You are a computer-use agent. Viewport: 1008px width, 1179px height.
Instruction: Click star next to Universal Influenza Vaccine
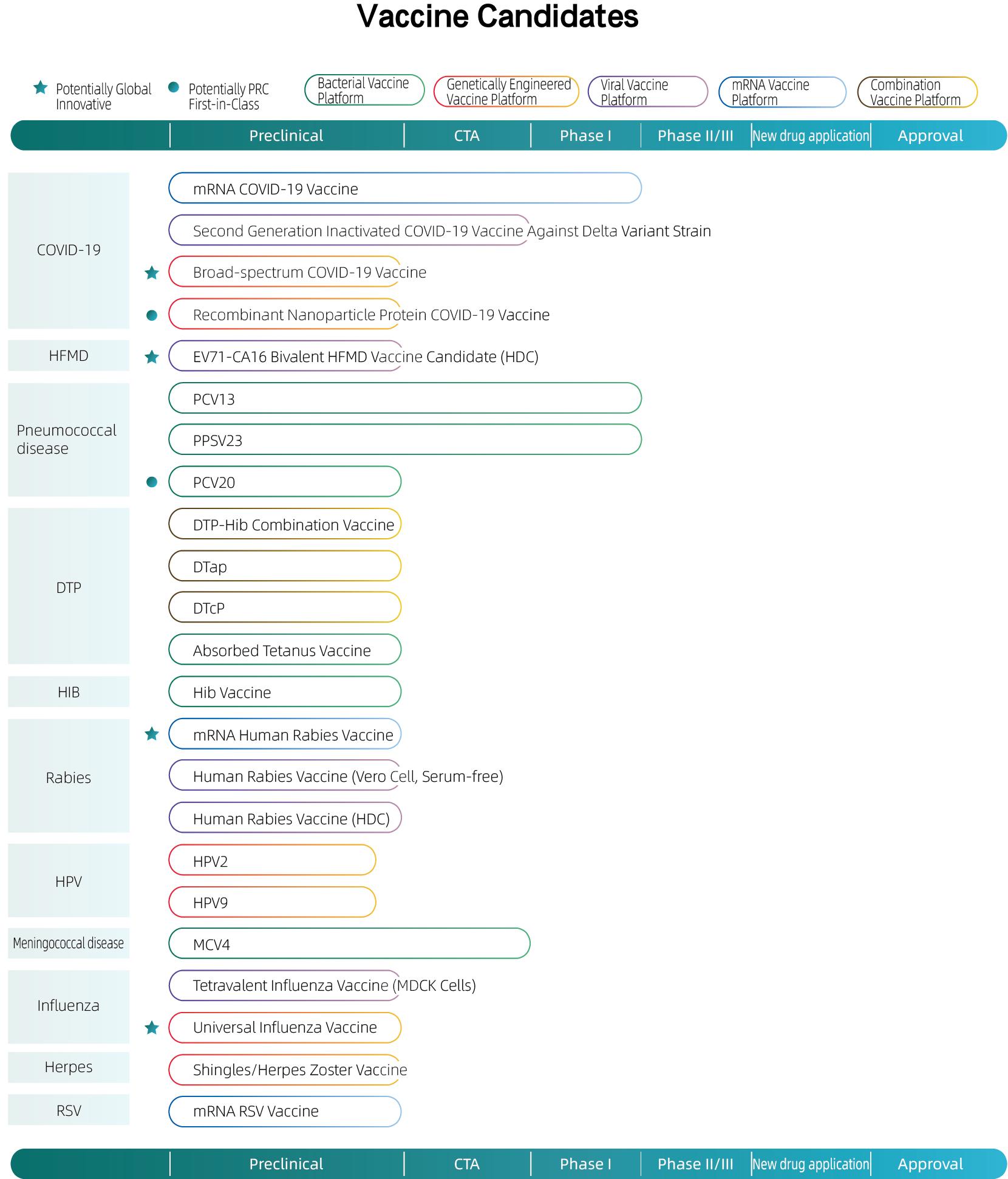click(152, 1028)
